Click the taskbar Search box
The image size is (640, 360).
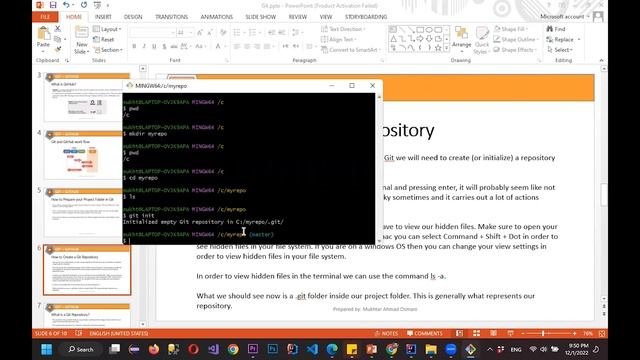tap(80, 349)
